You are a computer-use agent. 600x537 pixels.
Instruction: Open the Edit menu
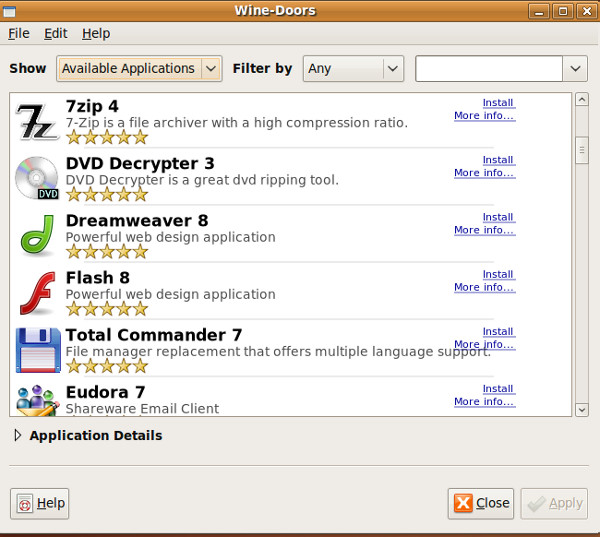pos(55,34)
